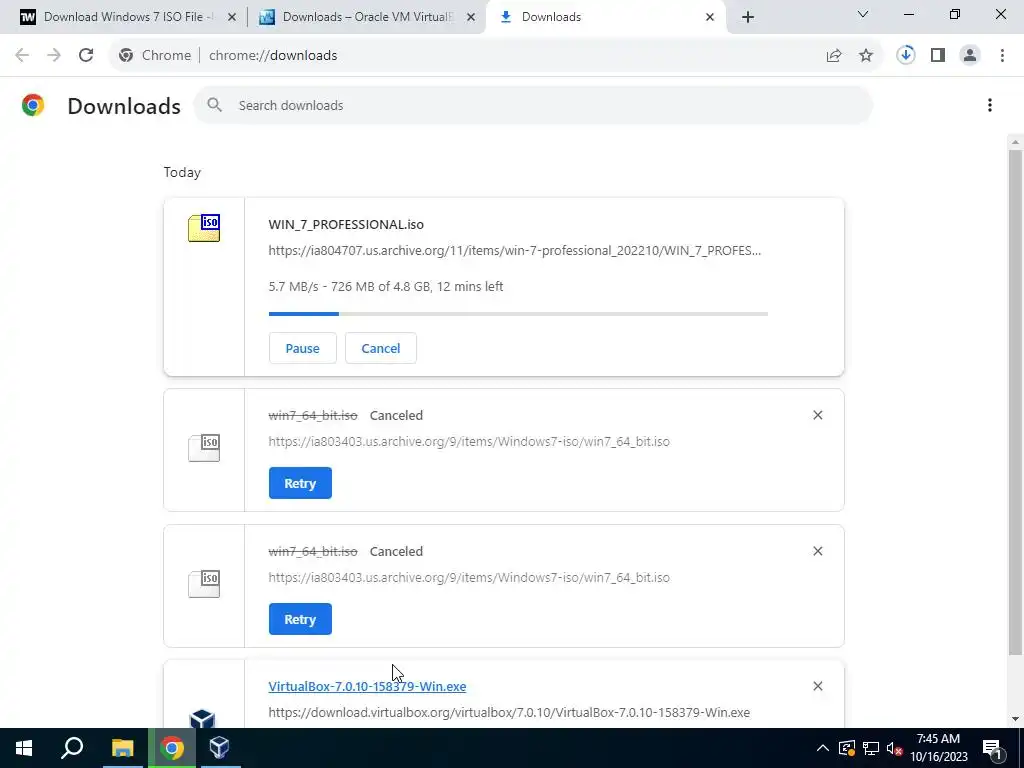Viewport: 1024px width, 768px height.
Task: Open File Explorer from taskbar
Action: (122, 748)
